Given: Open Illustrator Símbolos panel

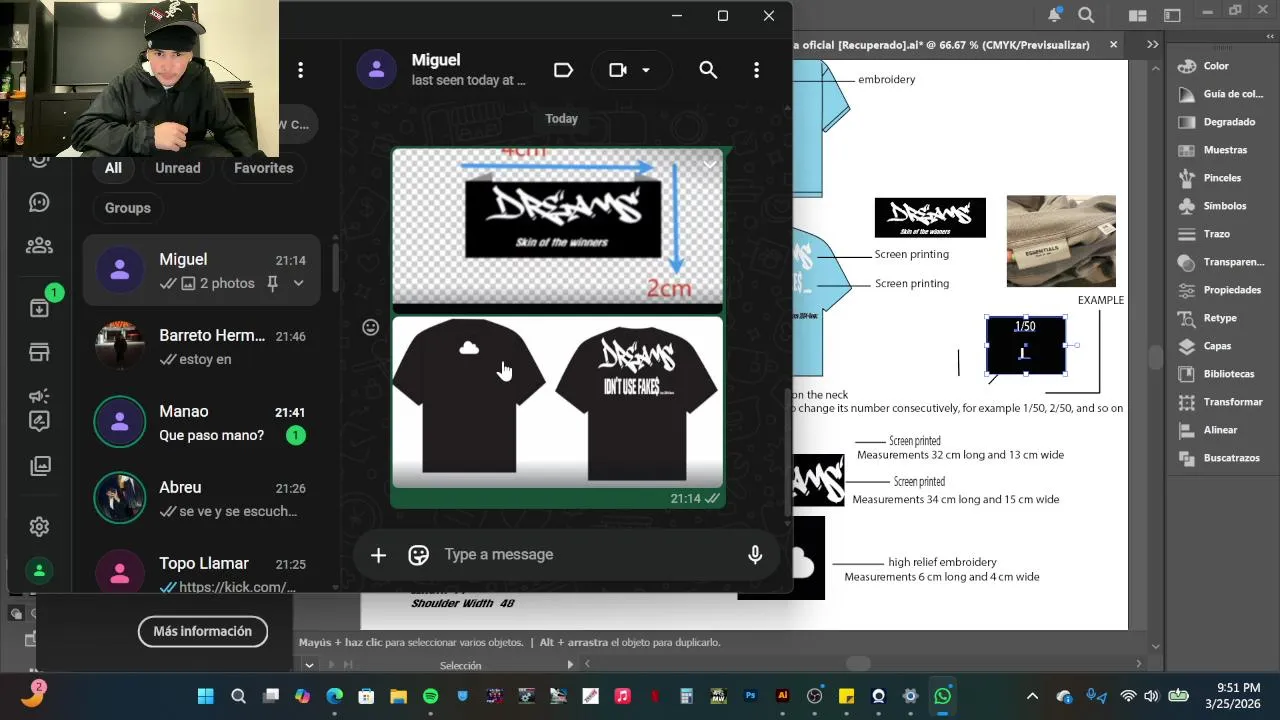Looking at the screenshot, I should pyautogui.click(x=1214, y=206).
